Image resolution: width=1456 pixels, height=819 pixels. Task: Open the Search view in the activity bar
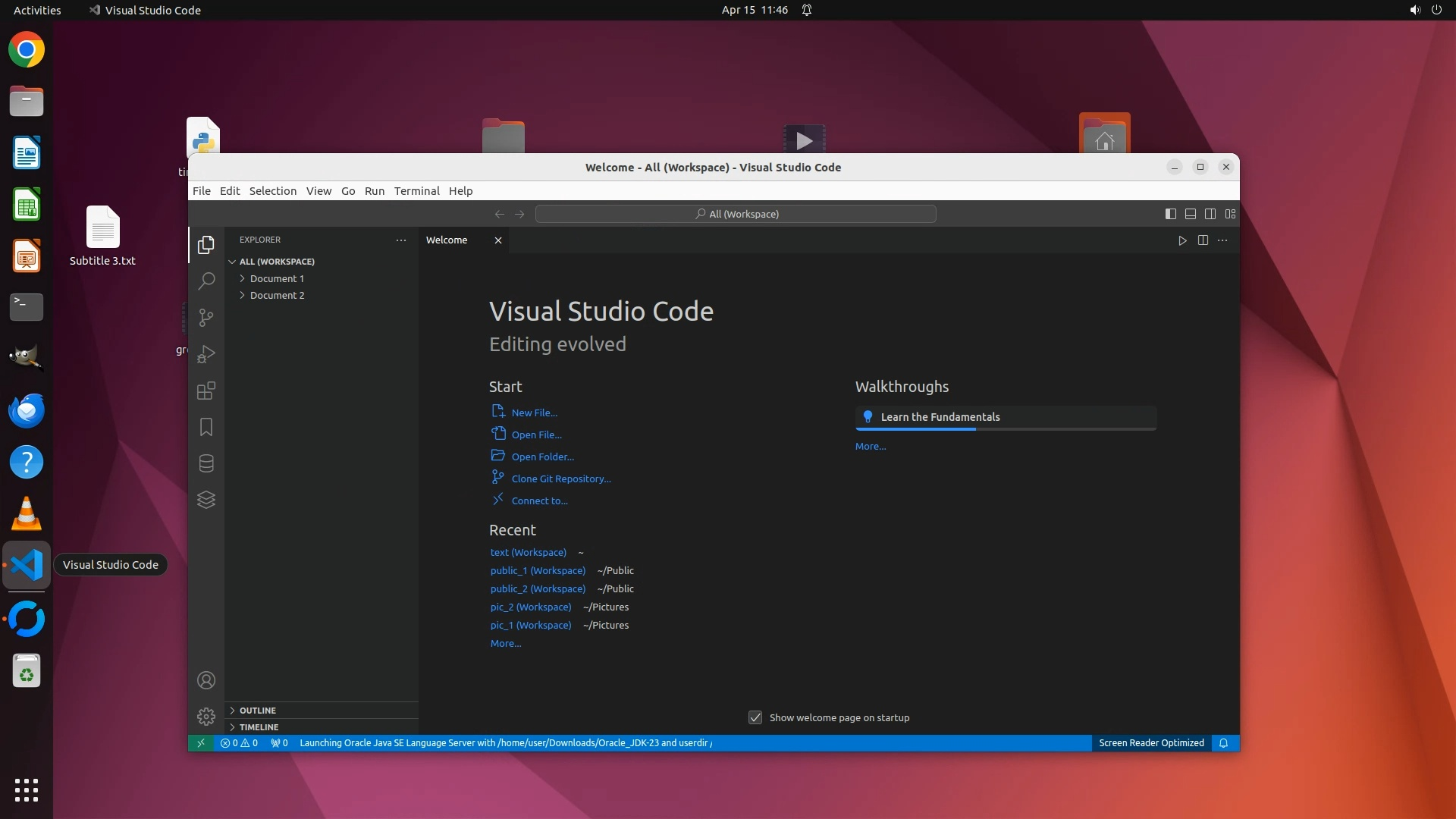206,281
